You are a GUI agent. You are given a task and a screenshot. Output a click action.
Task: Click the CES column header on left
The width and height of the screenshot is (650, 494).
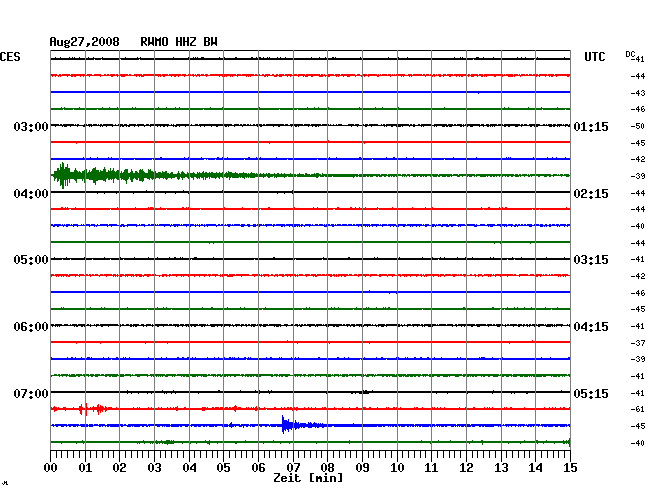(10, 57)
